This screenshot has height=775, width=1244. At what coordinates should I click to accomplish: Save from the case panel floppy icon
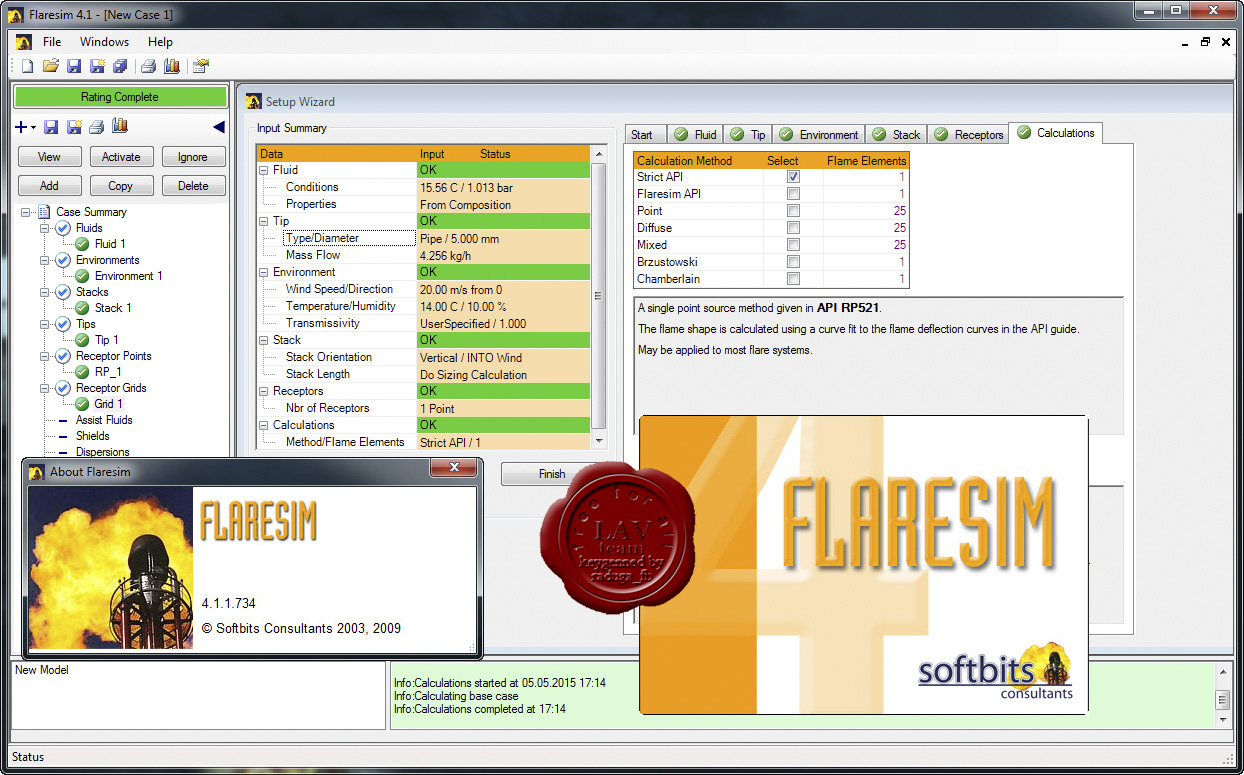tap(51, 127)
